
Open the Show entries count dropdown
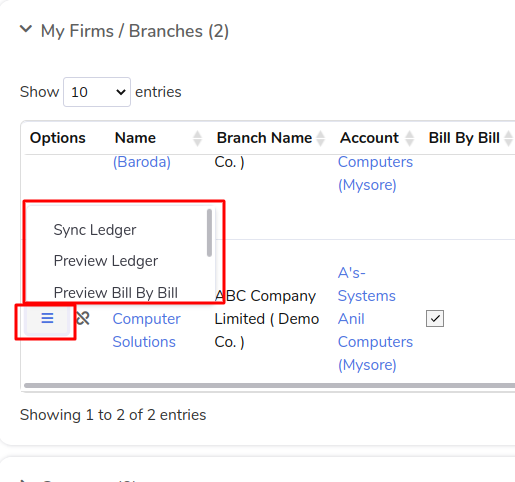[97, 92]
